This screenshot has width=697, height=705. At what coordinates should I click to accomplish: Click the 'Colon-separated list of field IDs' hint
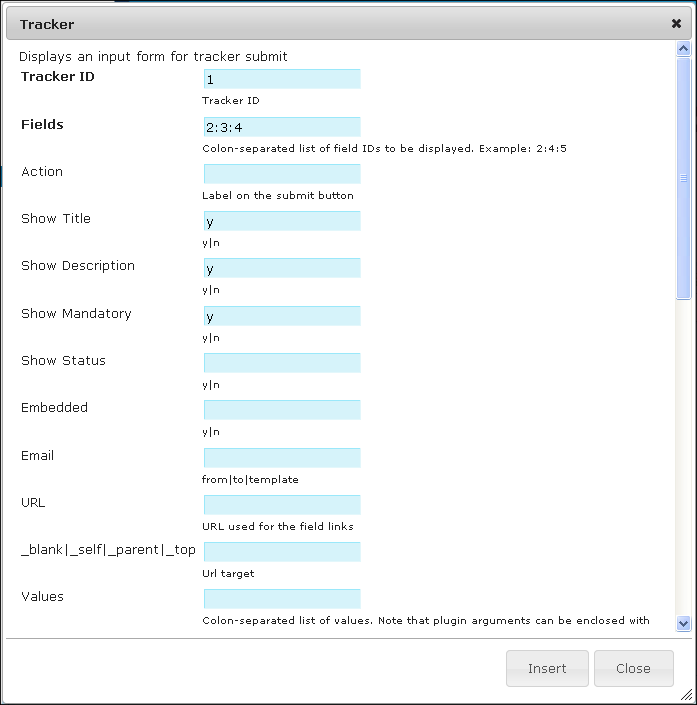tap(384, 149)
